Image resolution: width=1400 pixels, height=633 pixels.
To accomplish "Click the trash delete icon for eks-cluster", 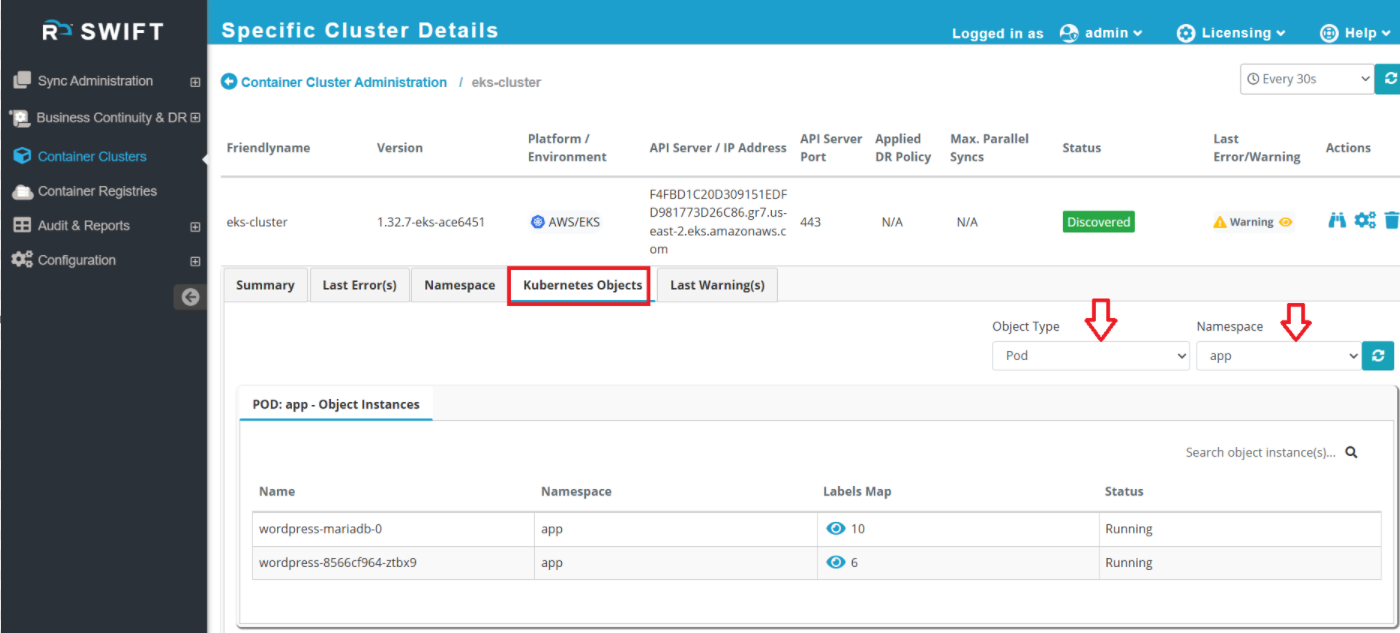I will pos(1392,220).
